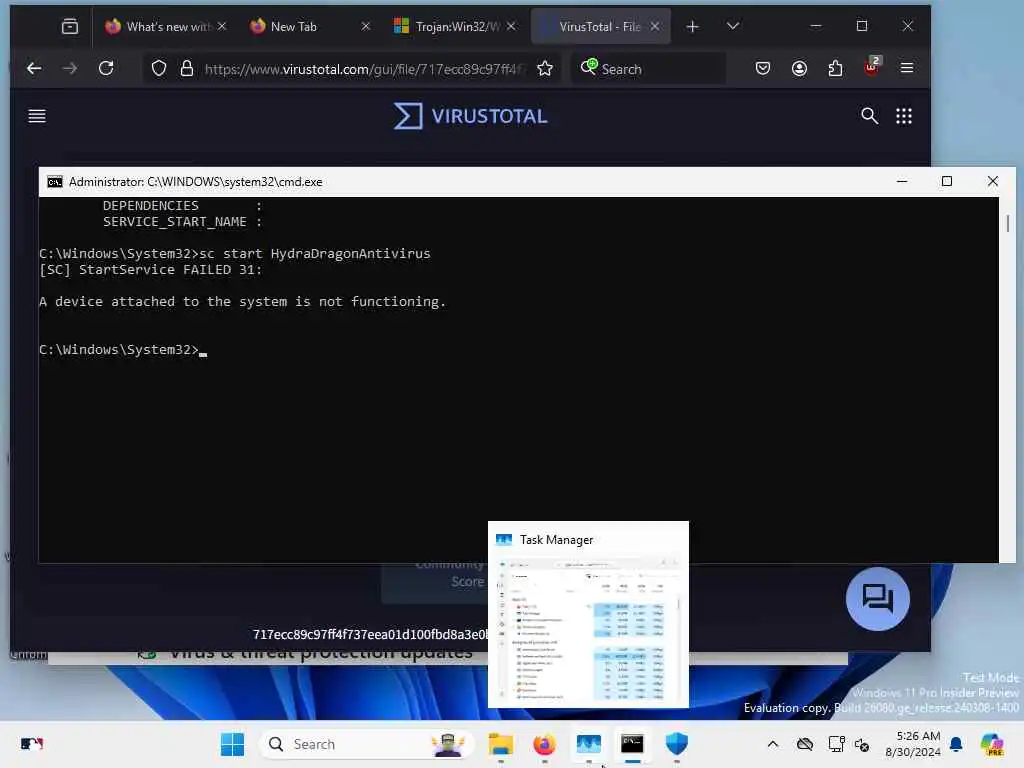The height and width of the screenshot is (768, 1024).
Task: Select the Task Manager preview thumbnail
Action: tap(588, 614)
